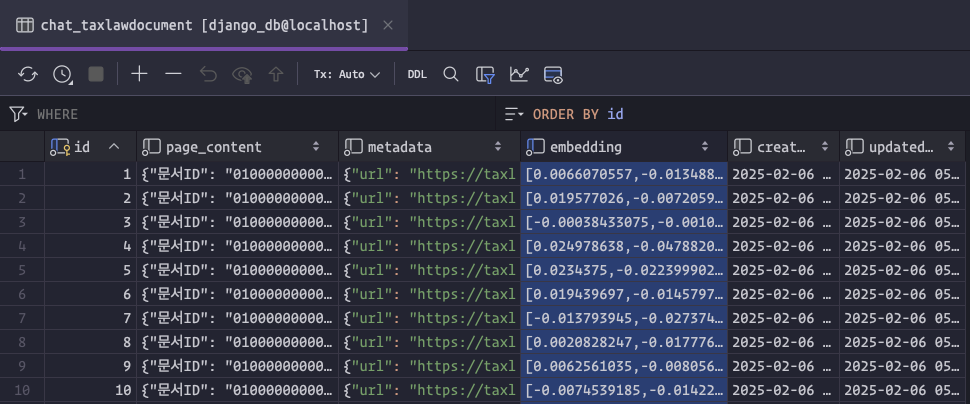Preview pending changes eye icon

pos(242,75)
